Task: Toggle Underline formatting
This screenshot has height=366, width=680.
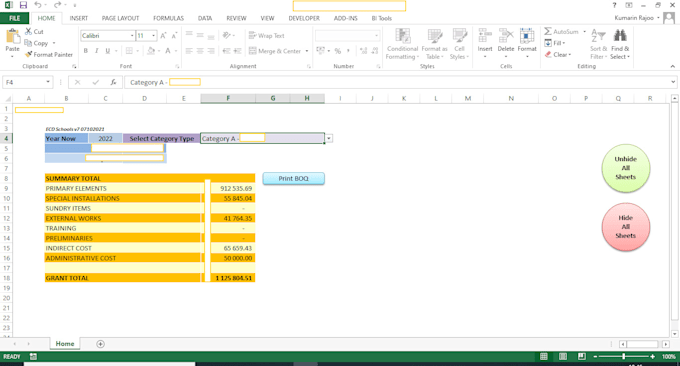Action: coord(108,51)
